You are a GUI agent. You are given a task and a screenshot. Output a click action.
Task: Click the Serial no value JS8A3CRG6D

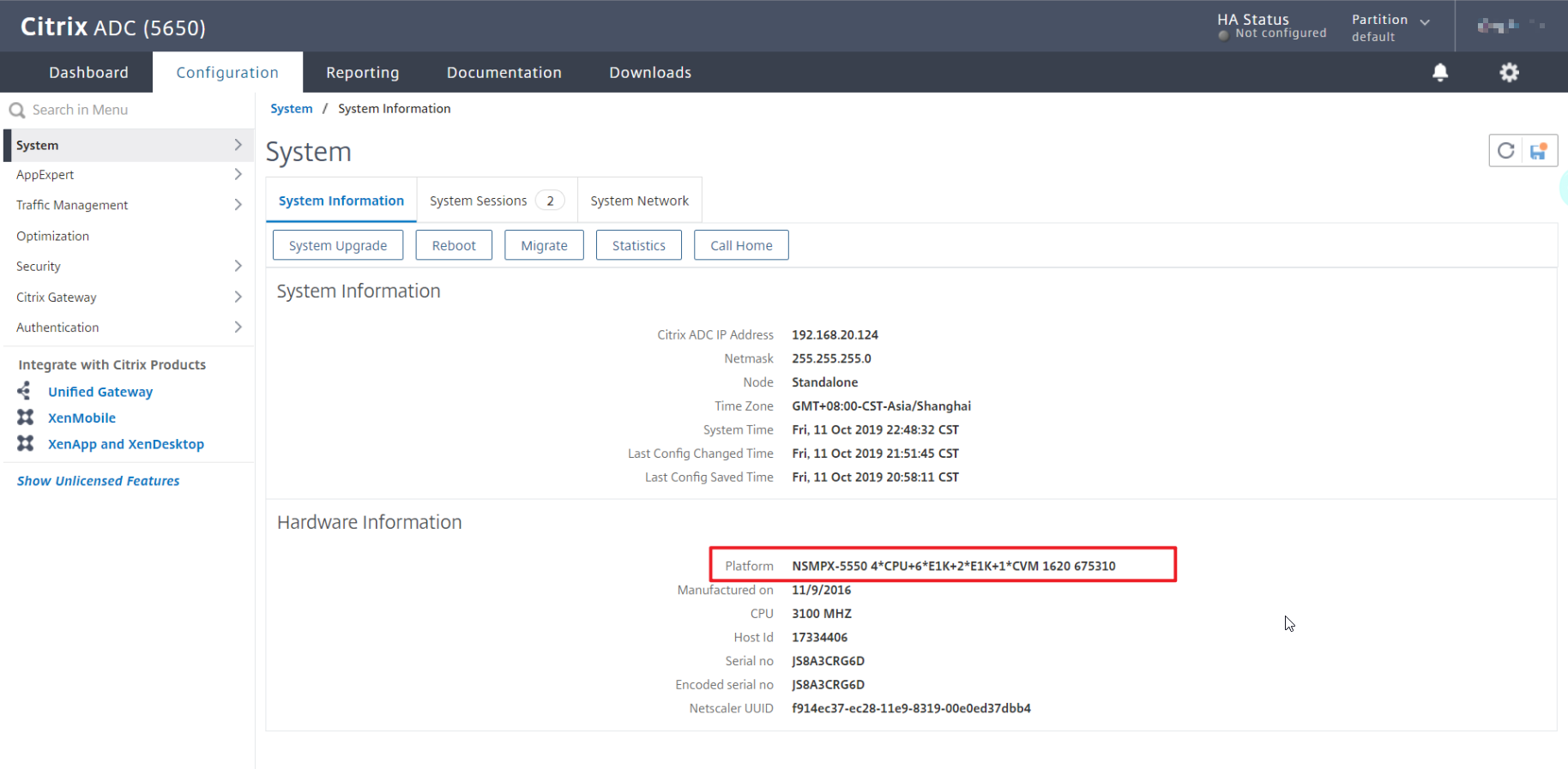(x=828, y=661)
